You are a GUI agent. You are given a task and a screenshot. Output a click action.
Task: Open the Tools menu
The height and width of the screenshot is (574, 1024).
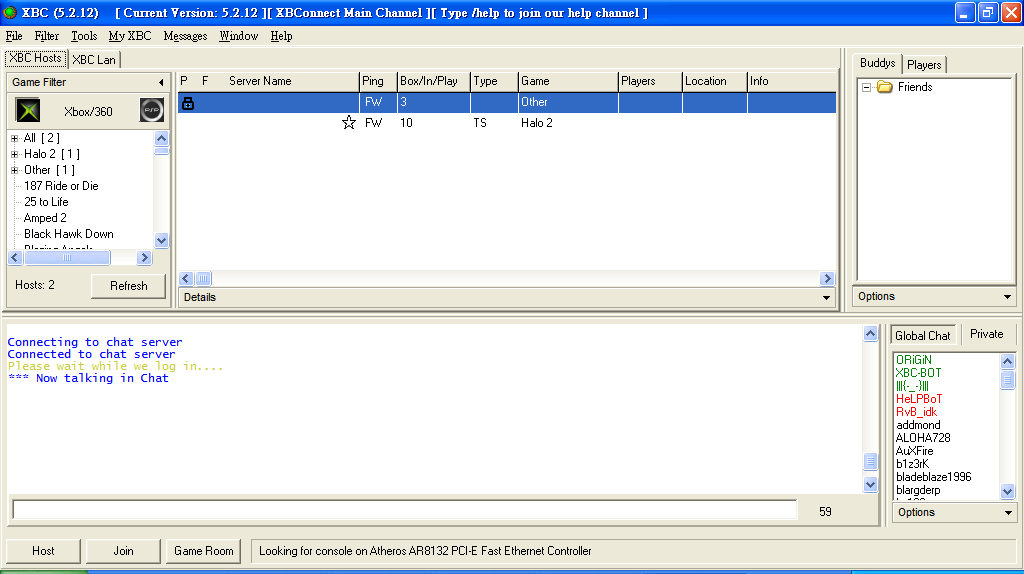[84, 36]
